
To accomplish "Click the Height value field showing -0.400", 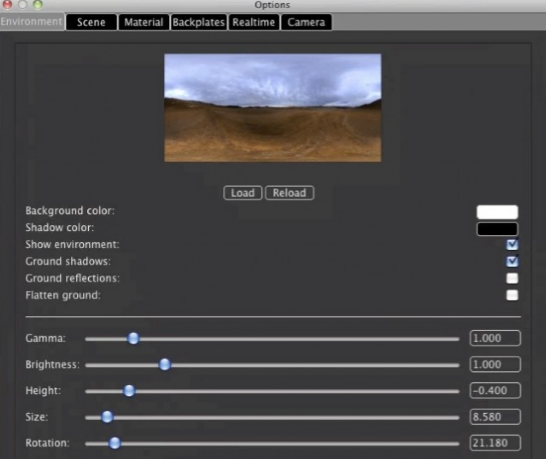I will [495, 390].
